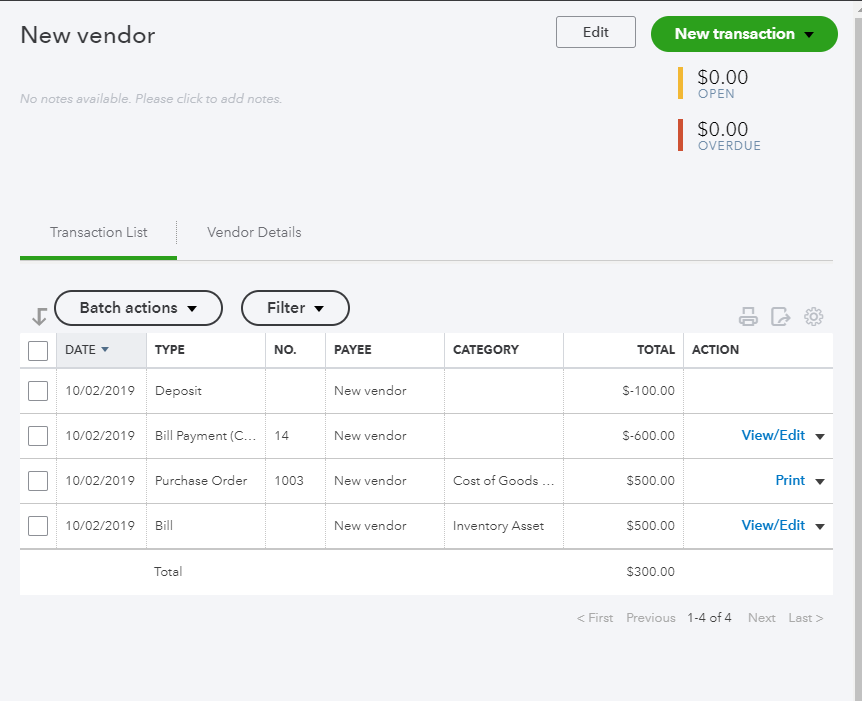Click the Cost of Goods category cell
The image size is (862, 701).
click(503, 481)
